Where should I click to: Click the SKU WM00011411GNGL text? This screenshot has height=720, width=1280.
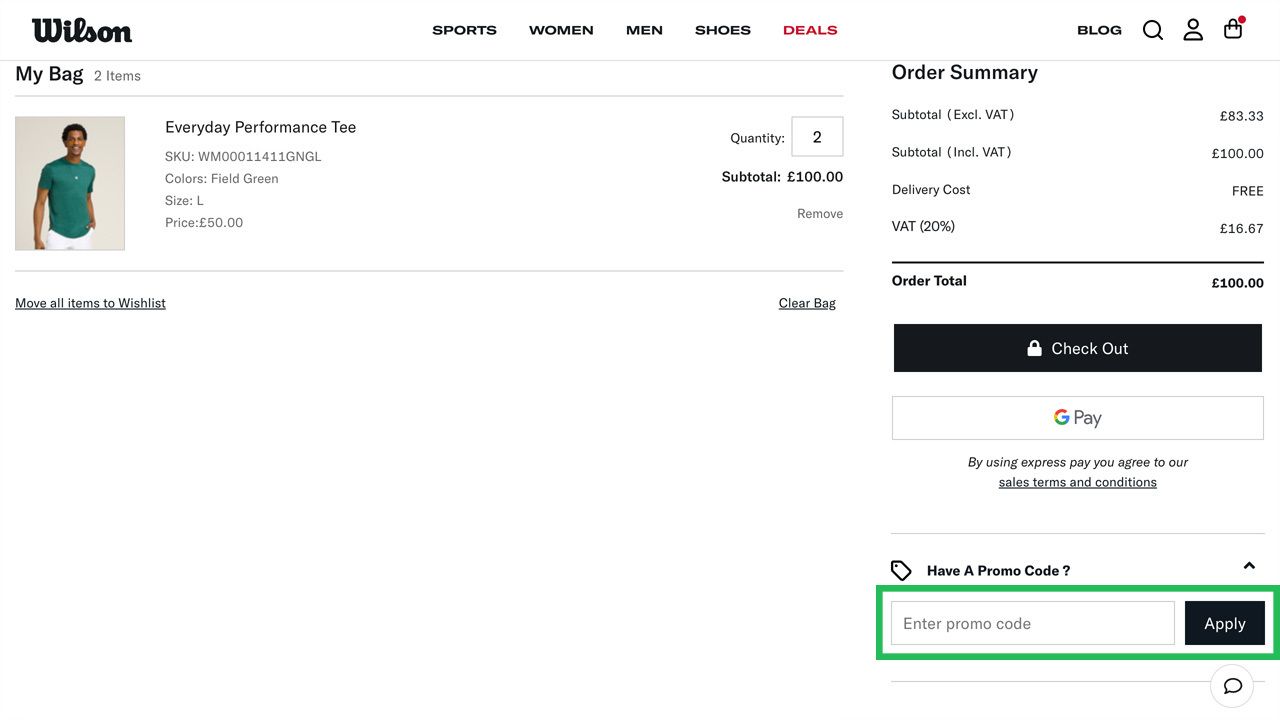pyautogui.click(x=243, y=157)
